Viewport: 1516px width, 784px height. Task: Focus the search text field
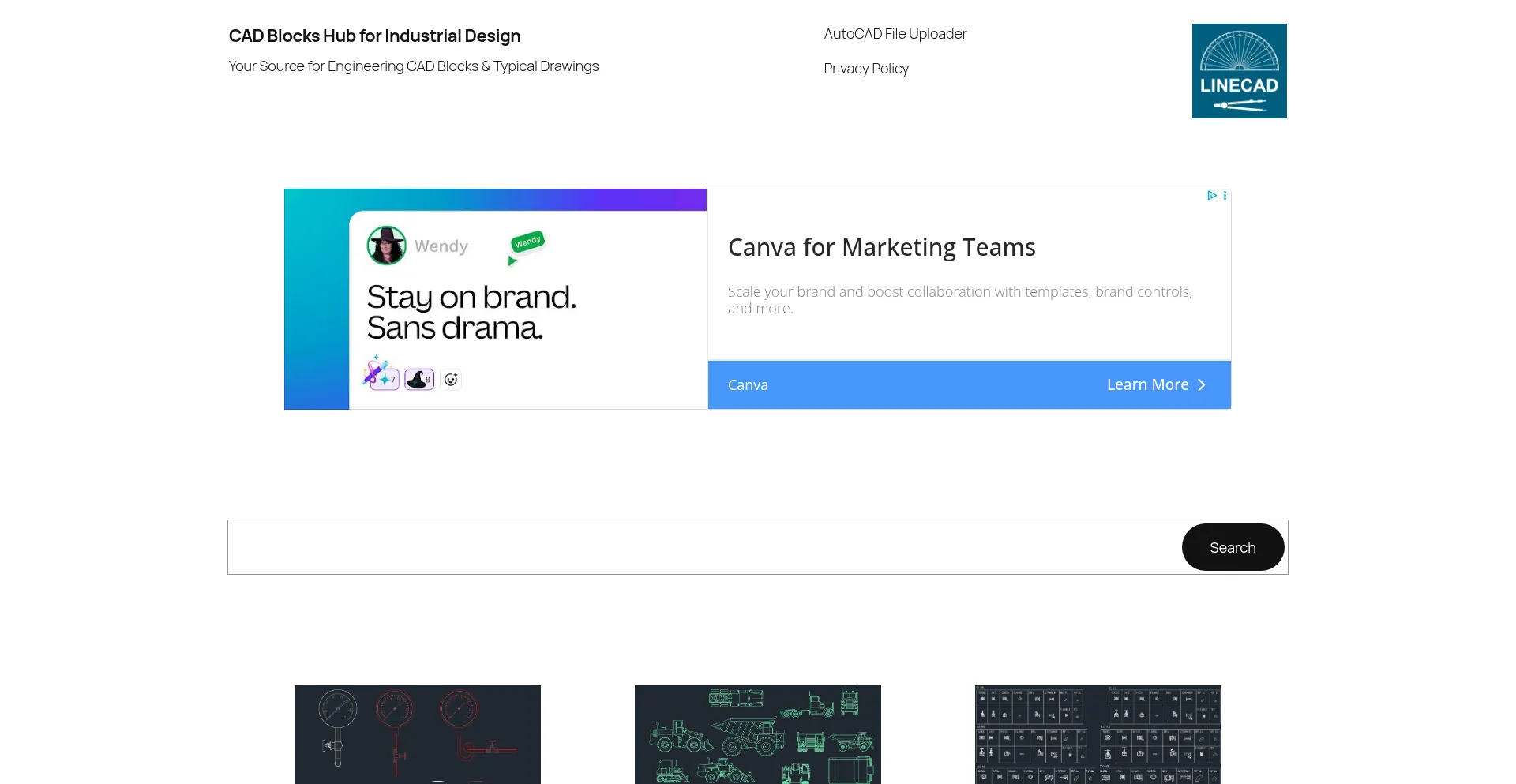pos(703,547)
